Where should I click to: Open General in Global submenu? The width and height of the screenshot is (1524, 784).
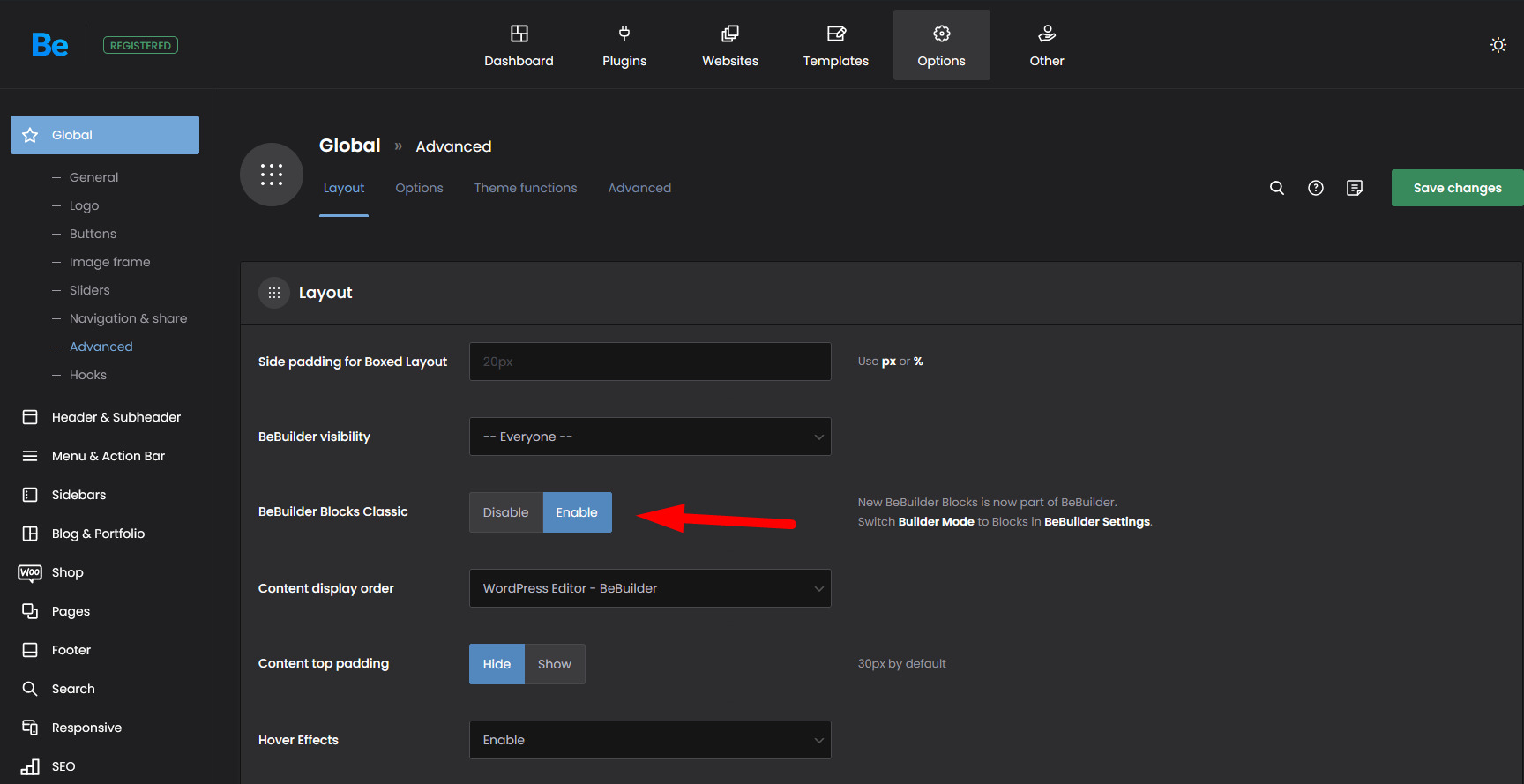(93, 177)
